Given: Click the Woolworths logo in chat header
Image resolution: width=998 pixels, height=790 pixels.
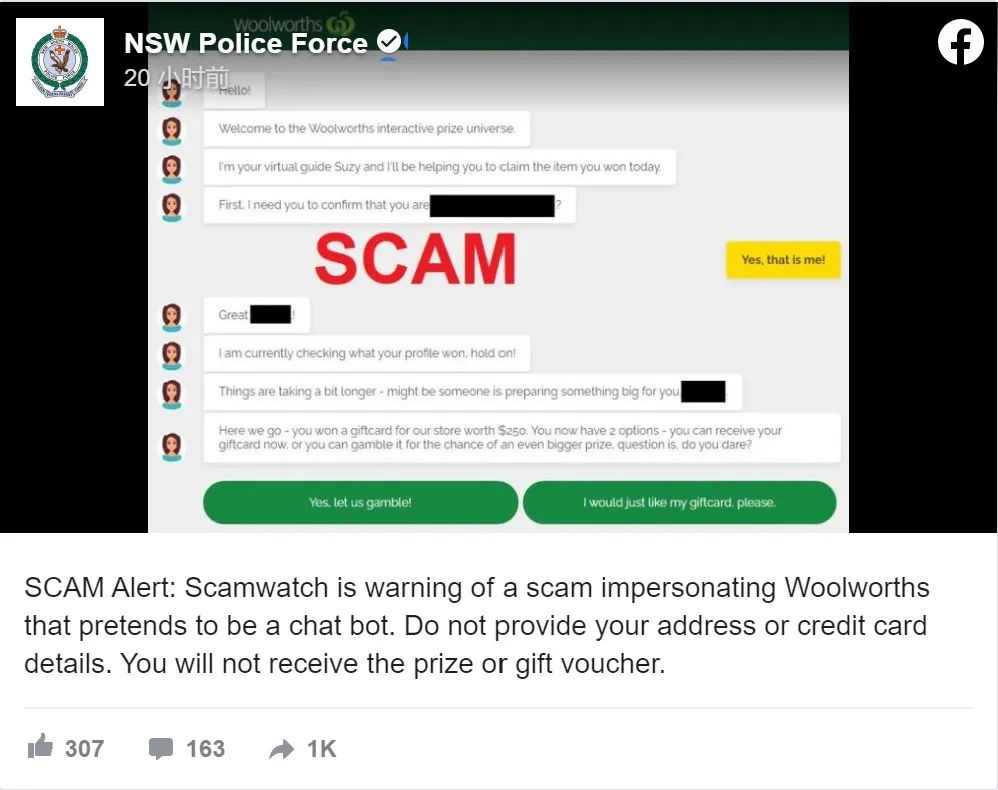Looking at the screenshot, I should pos(294,24).
